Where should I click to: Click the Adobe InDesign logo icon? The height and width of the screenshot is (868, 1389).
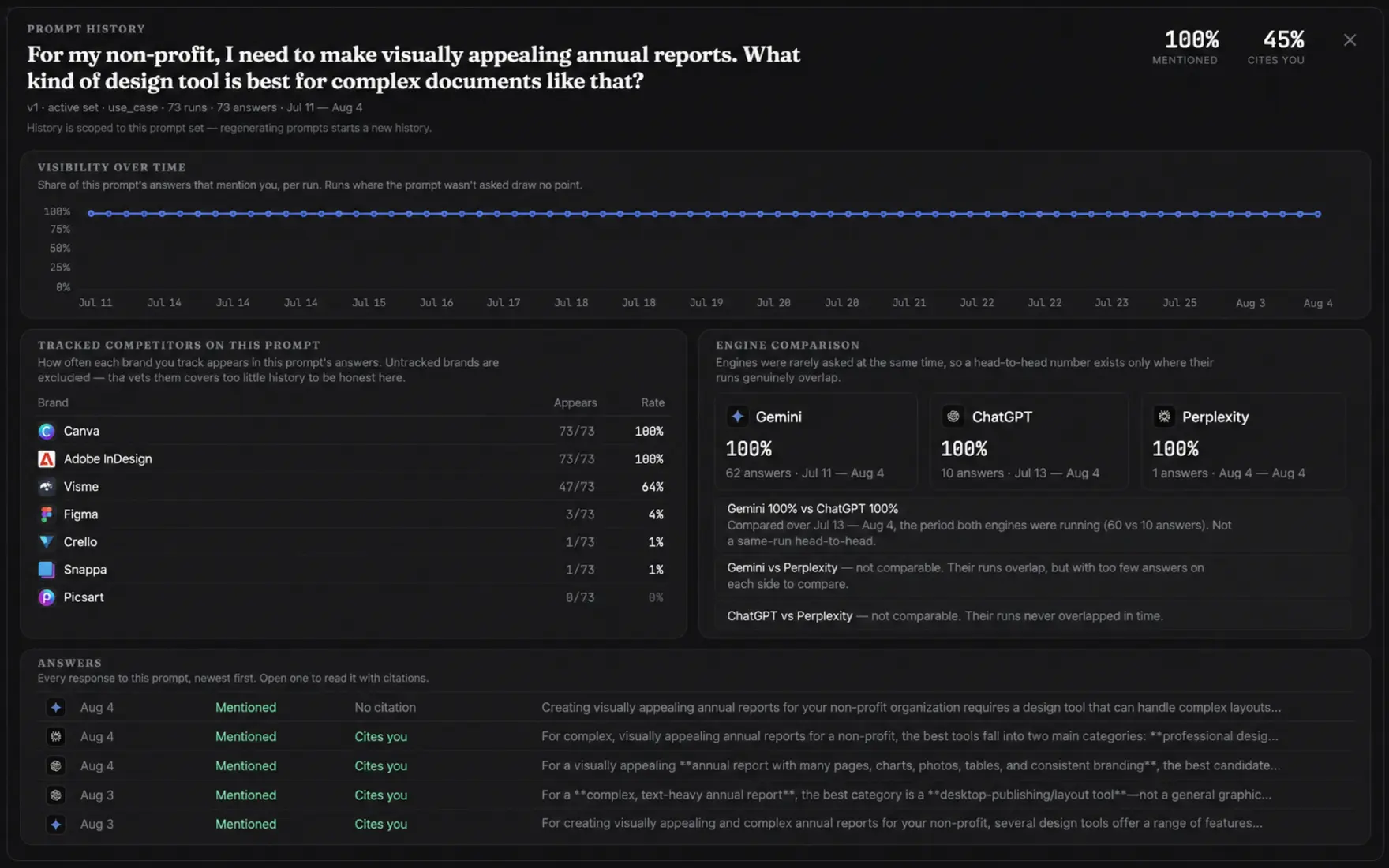coord(47,458)
